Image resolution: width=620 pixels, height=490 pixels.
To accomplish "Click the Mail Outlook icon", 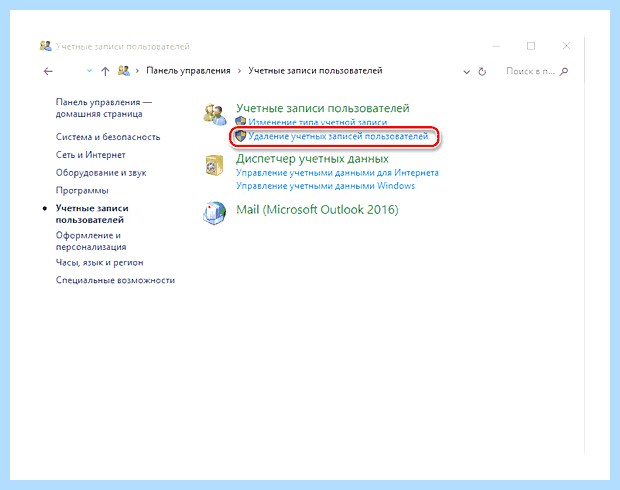I will tap(215, 213).
